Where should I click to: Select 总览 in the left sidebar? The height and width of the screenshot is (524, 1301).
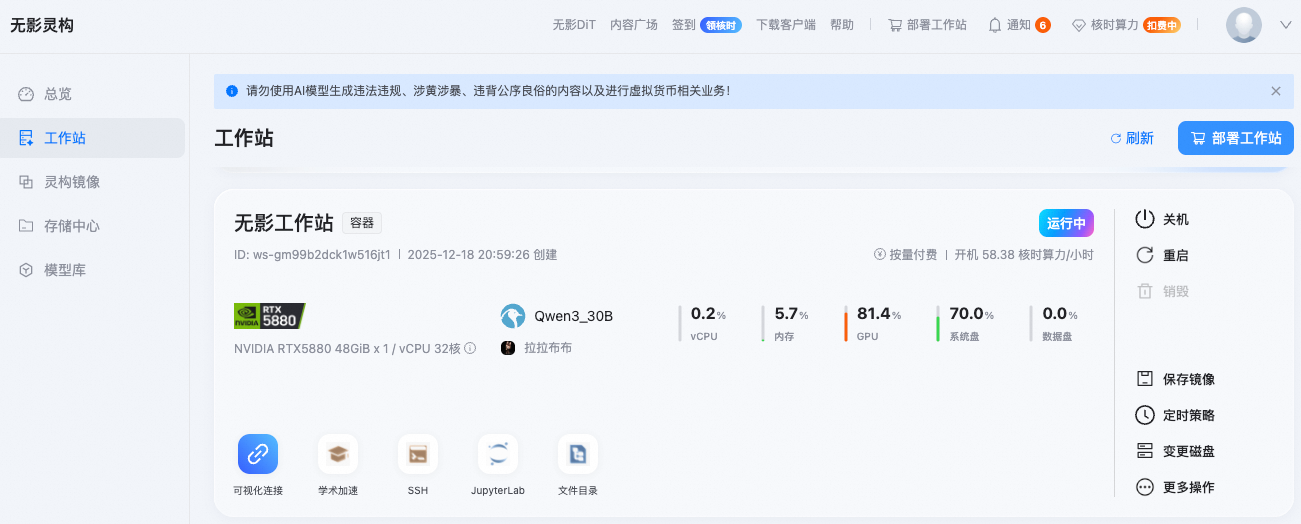(58, 94)
